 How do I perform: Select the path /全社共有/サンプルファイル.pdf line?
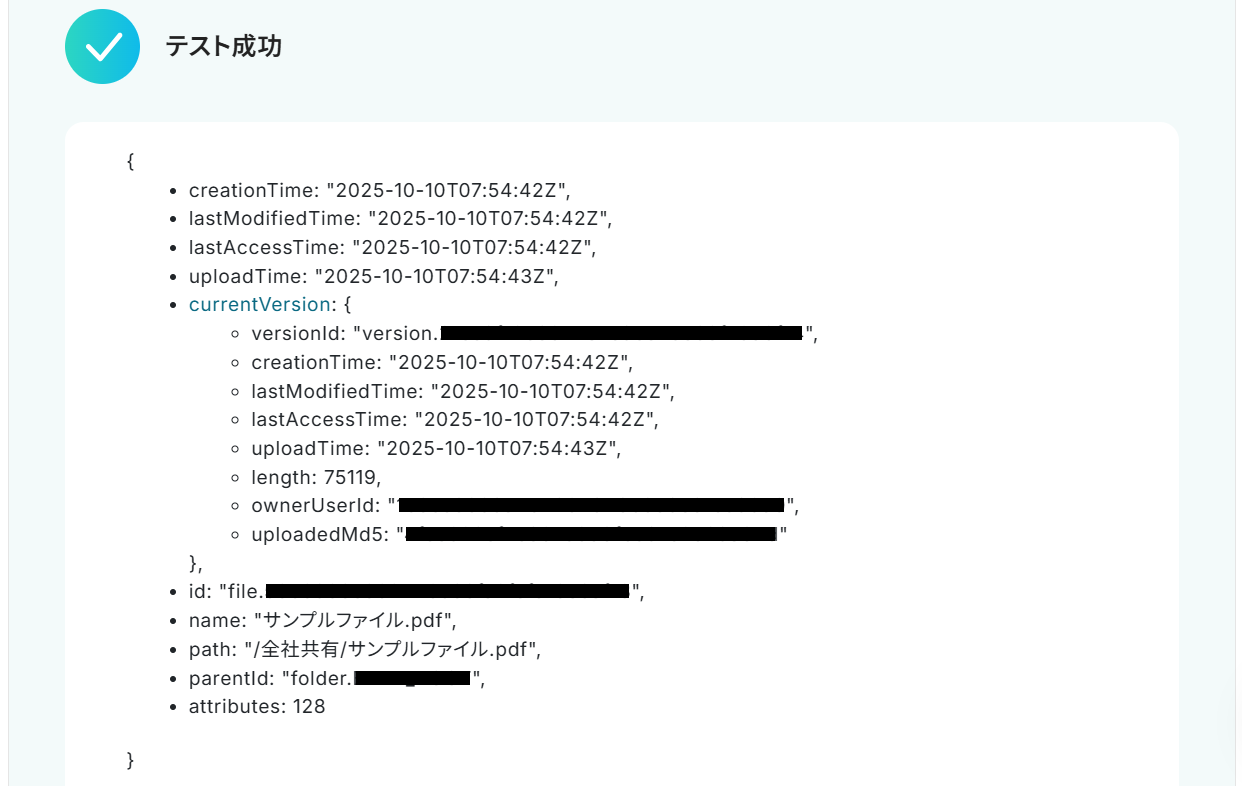[364, 649]
